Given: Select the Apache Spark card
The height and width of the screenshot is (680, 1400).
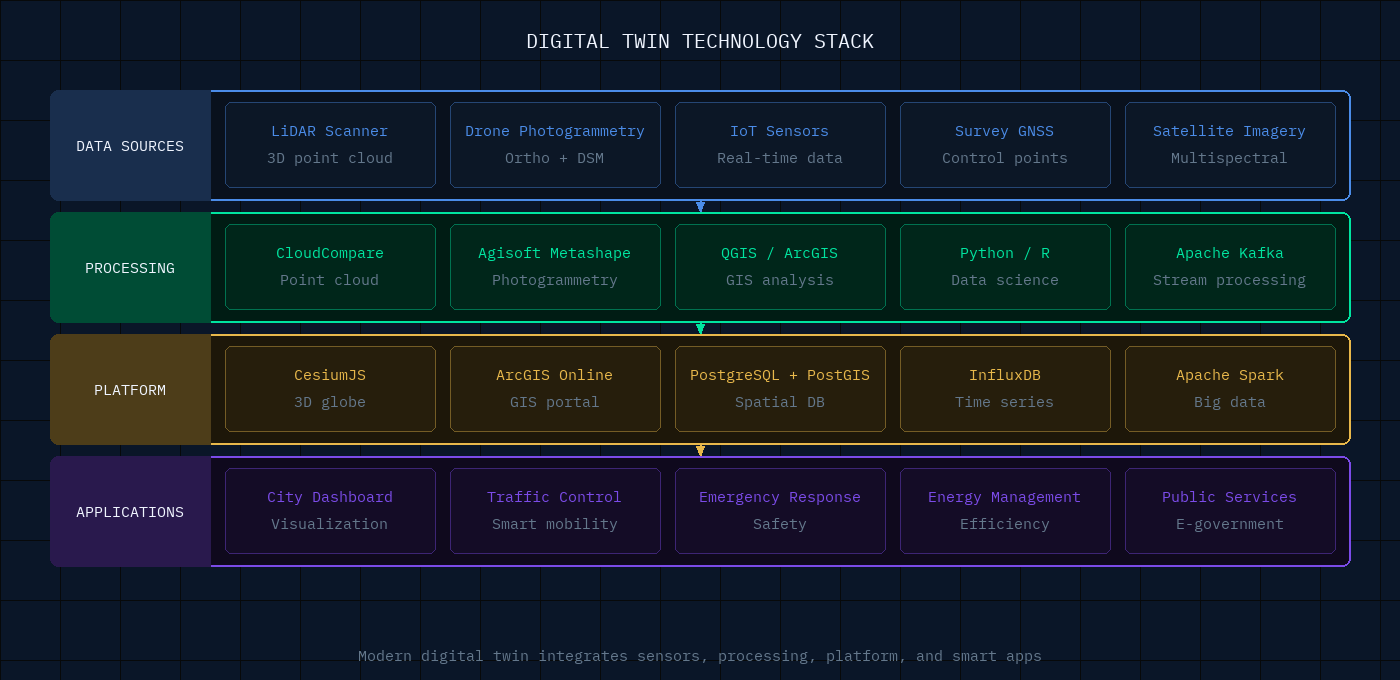Looking at the screenshot, I should tap(1230, 389).
